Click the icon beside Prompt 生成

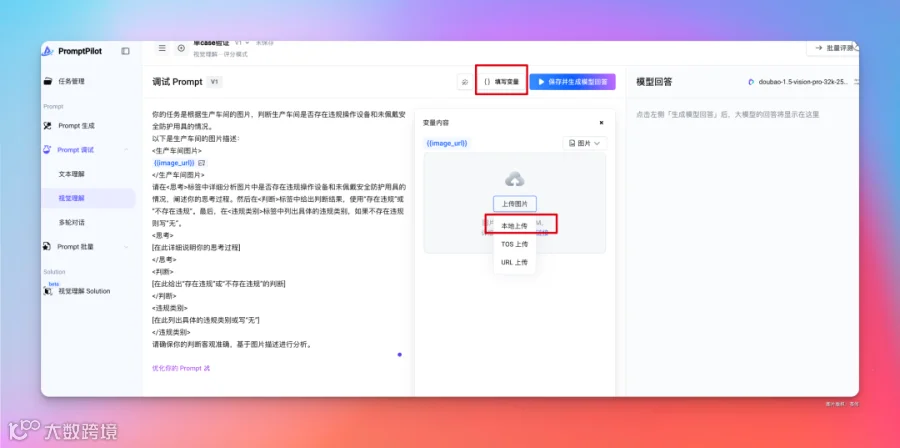click(x=48, y=126)
